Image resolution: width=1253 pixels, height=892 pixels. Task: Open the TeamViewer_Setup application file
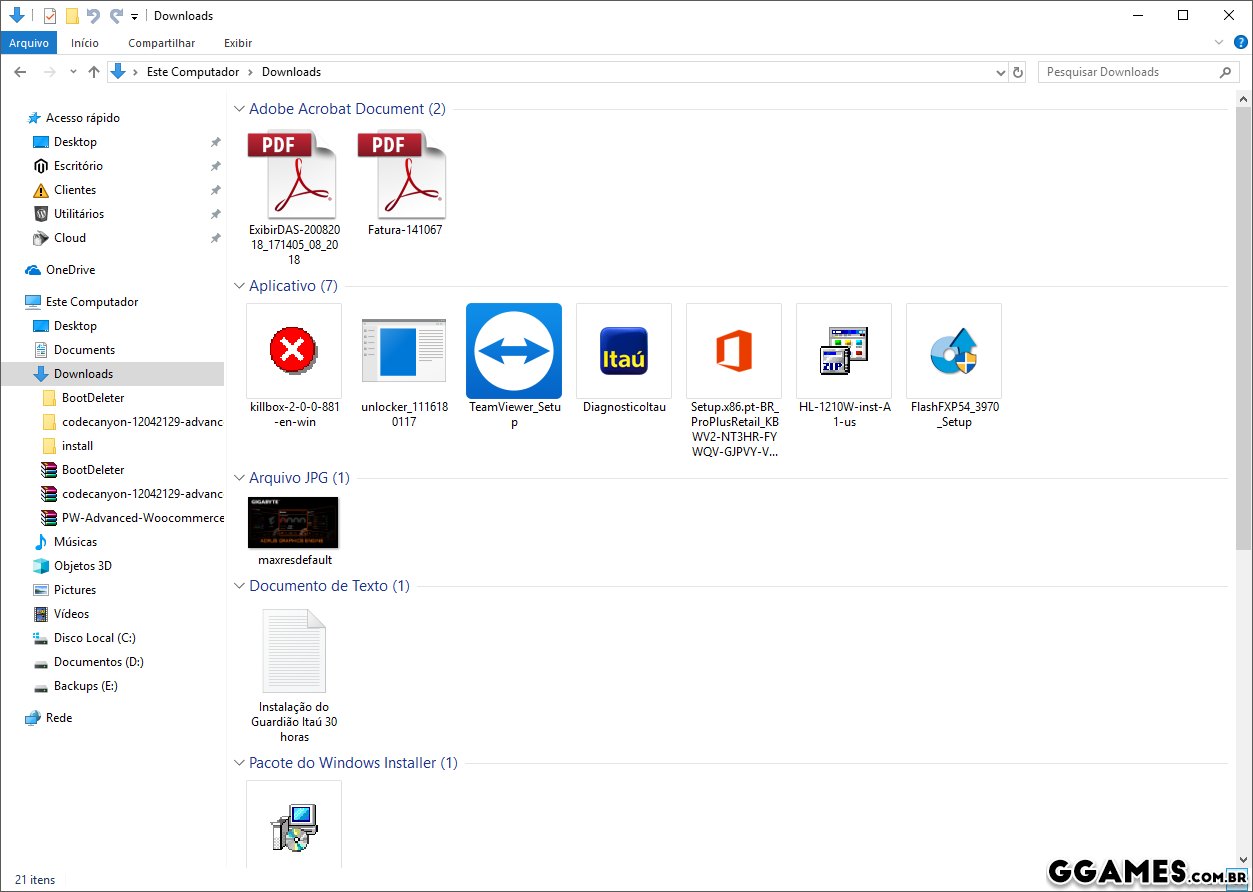(513, 352)
